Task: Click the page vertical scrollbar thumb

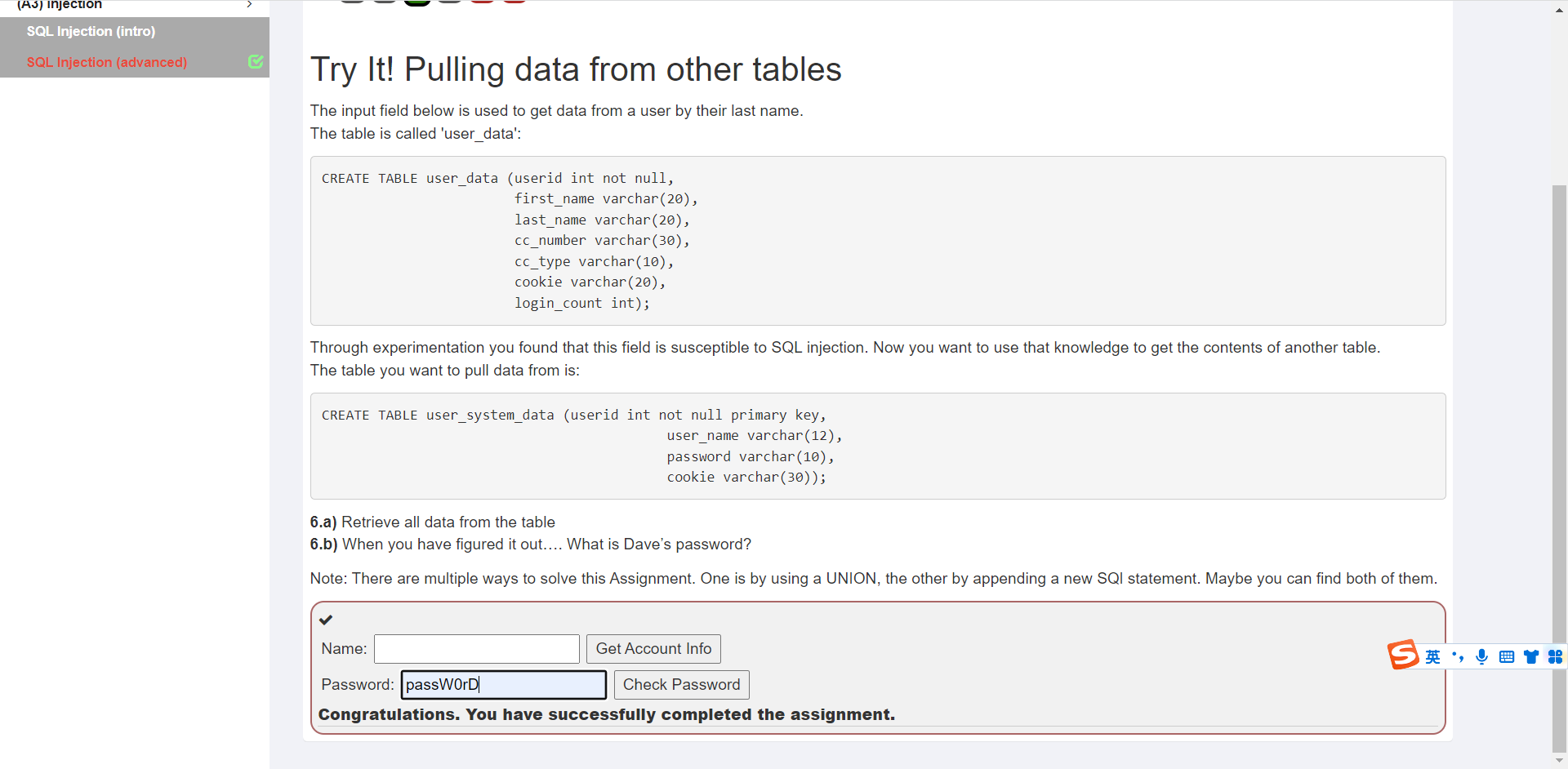Action: [x=1559, y=469]
